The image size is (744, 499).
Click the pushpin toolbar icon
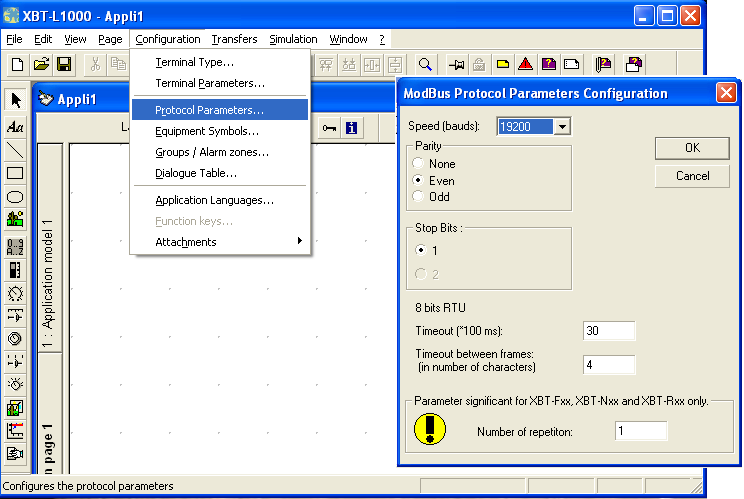pyautogui.click(x=456, y=65)
